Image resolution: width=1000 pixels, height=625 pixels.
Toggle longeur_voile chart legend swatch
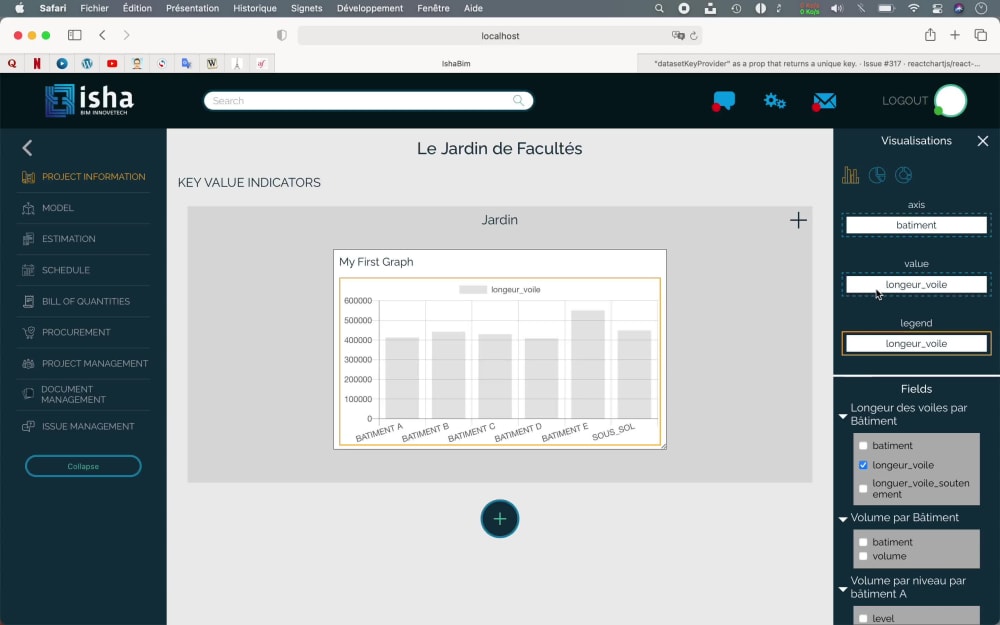[473, 290]
